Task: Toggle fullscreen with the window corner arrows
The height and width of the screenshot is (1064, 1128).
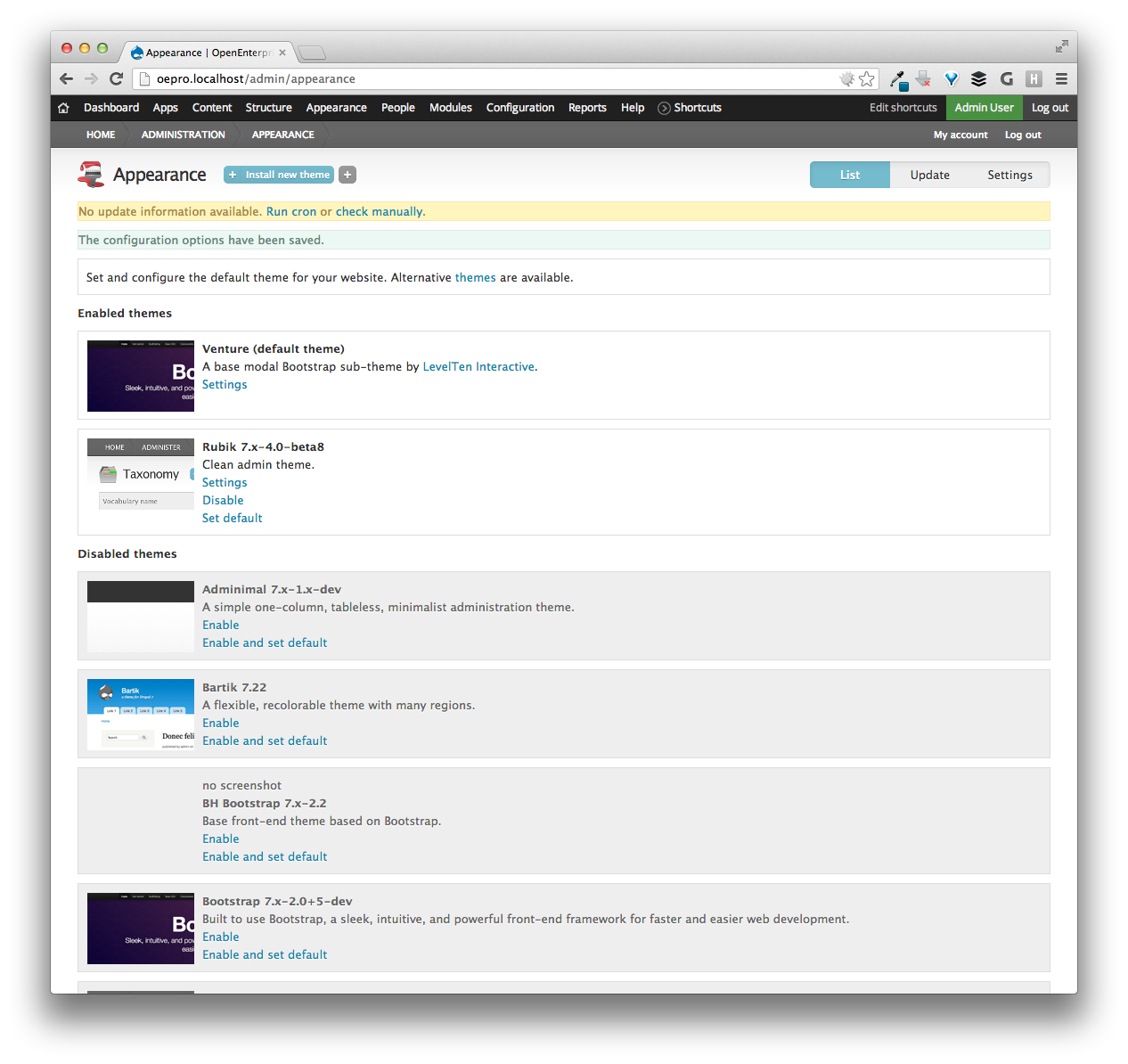Action: [x=1061, y=46]
